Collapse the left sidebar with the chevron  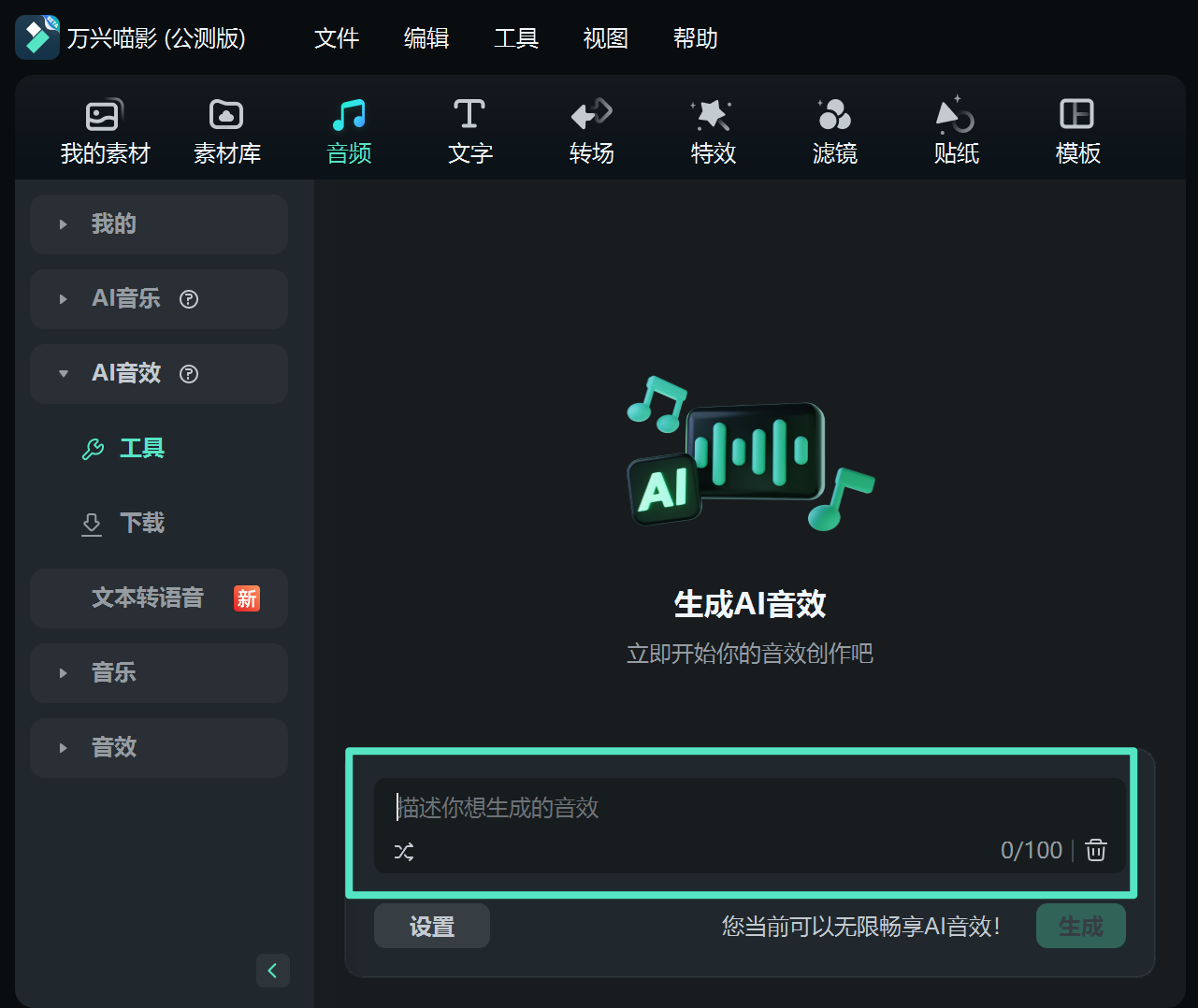pos(272,971)
